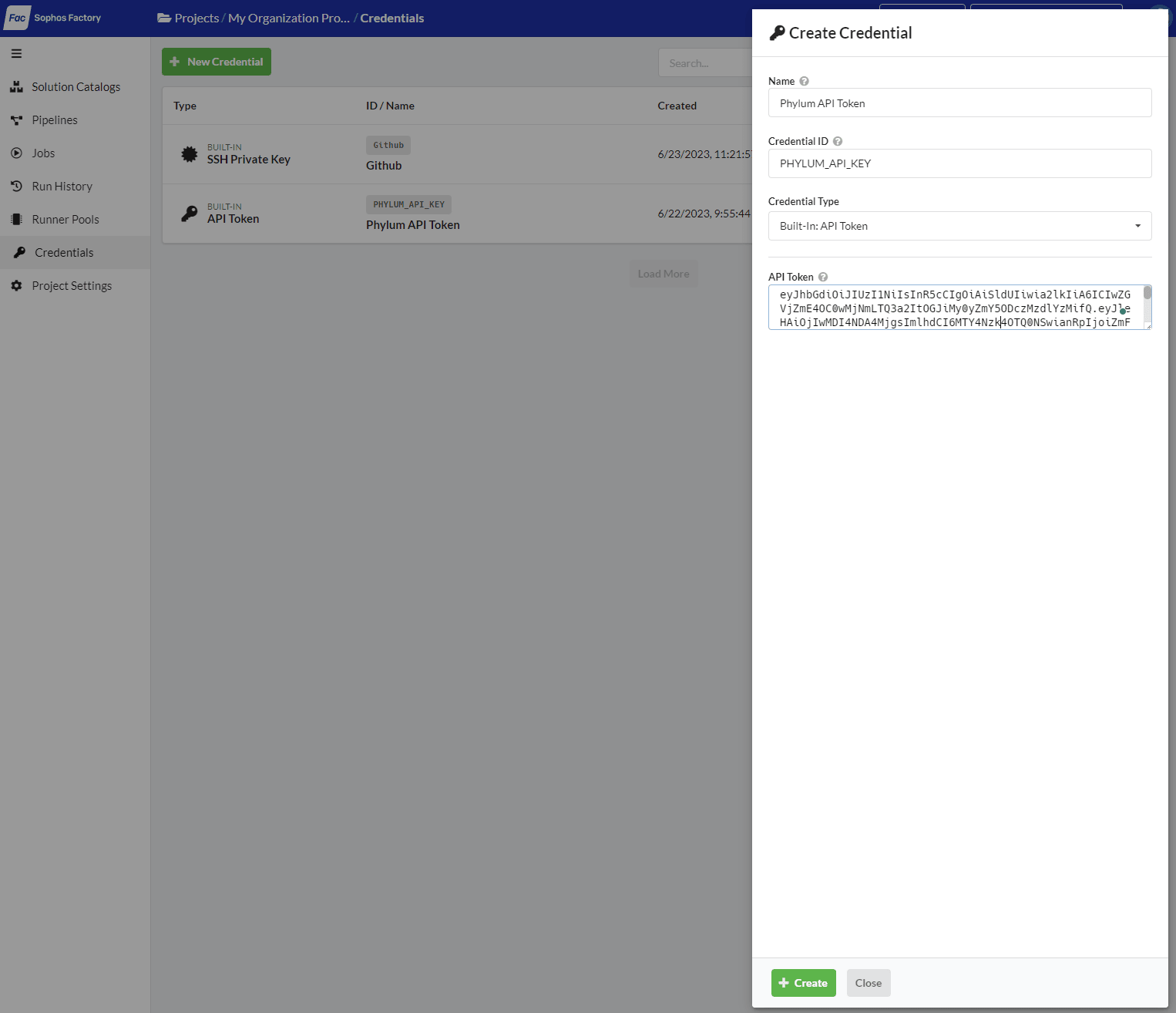Click the Solution Catalogs icon
Viewport: 1176px width, 1013px height.
coord(16,87)
